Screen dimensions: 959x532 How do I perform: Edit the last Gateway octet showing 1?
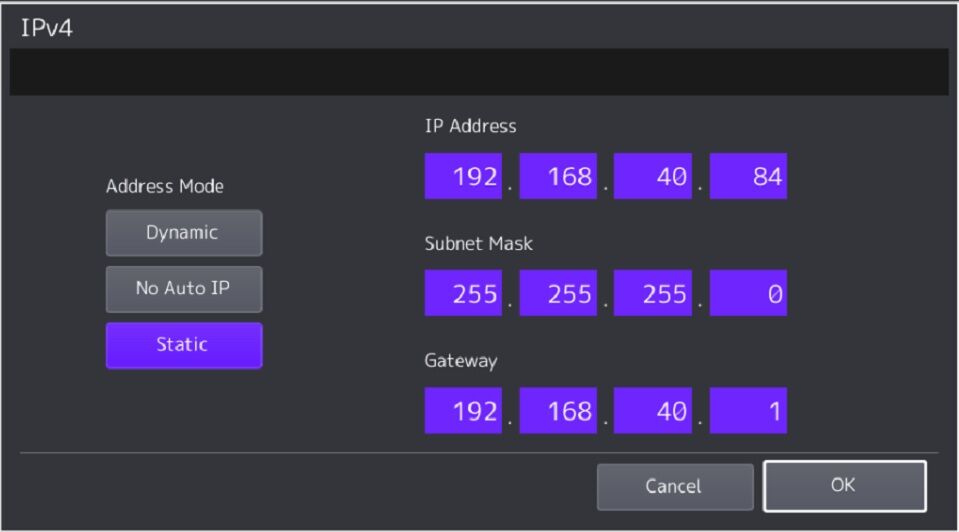[x=748, y=410]
